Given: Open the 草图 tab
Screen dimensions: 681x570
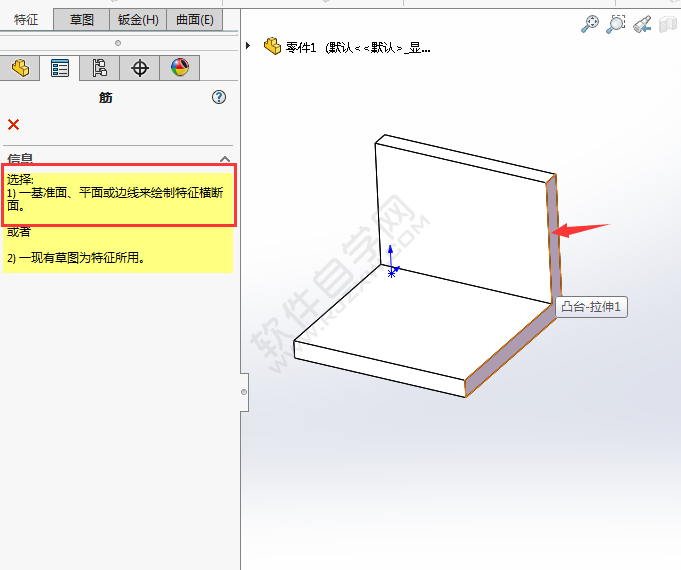Looking at the screenshot, I should click(81, 20).
